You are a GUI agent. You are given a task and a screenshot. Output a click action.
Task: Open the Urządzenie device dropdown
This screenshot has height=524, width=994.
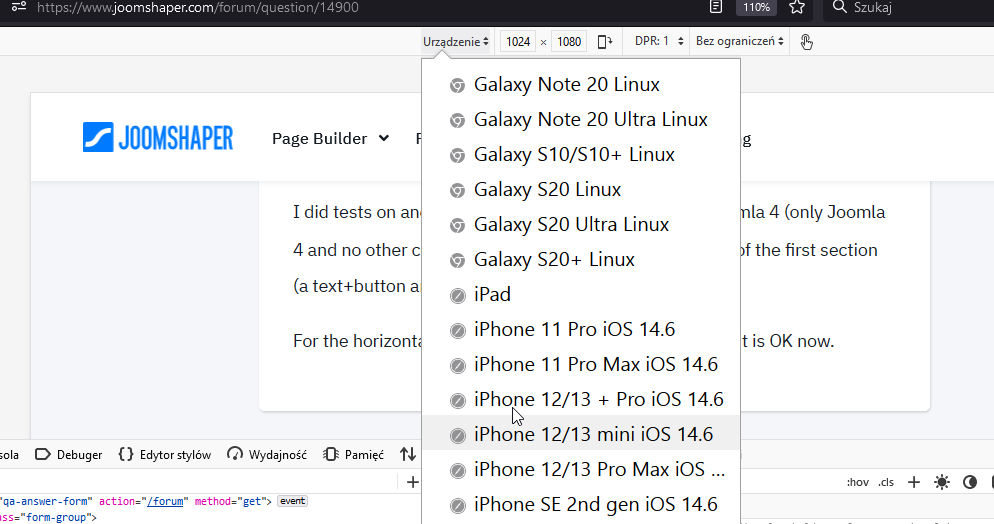tap(456, 41)
